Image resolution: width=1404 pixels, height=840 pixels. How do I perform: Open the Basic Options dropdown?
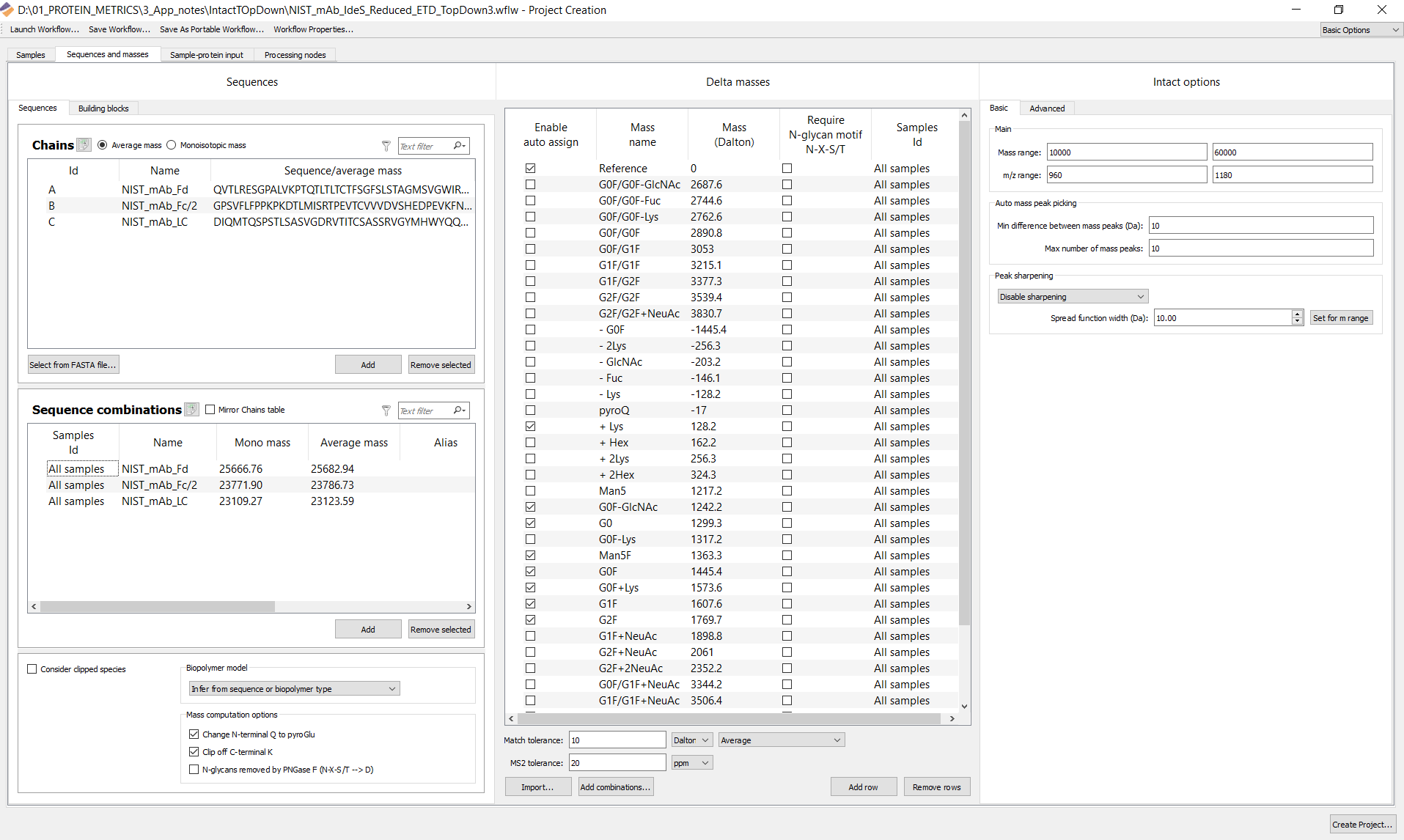pos(1361,29)
